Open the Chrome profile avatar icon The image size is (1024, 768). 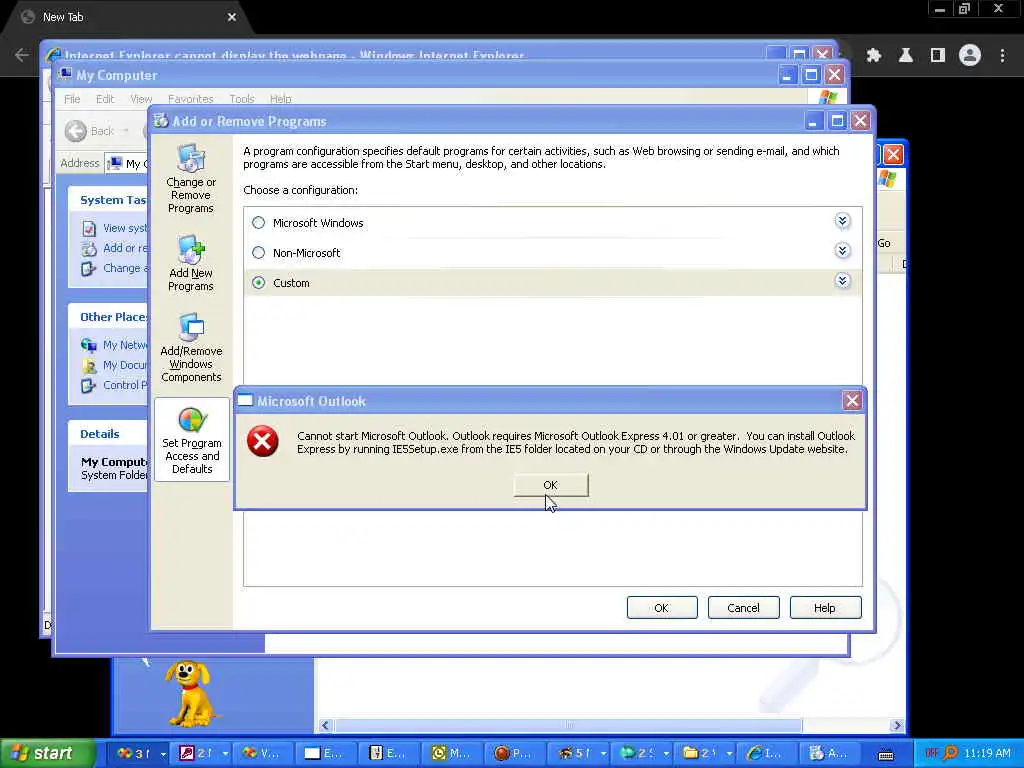(970, 56)
